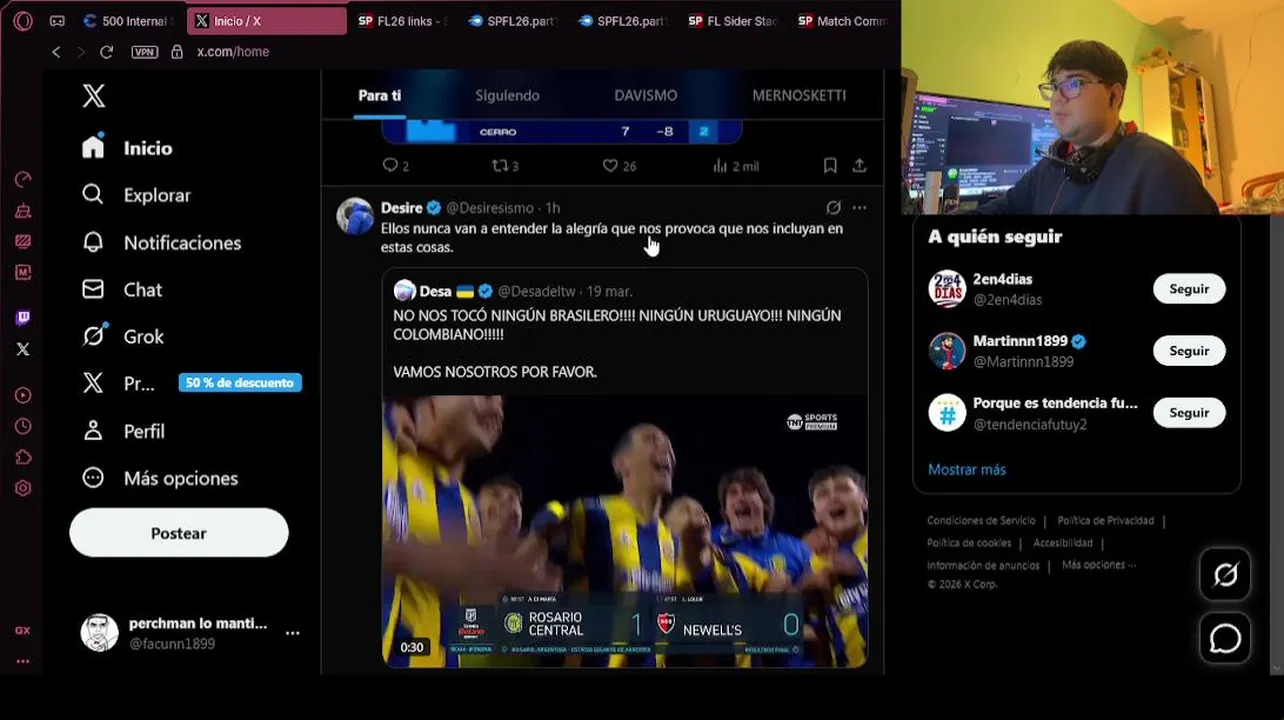Repost the post with 3 reposts
The image size is (1284, 720).
(505, 166)
